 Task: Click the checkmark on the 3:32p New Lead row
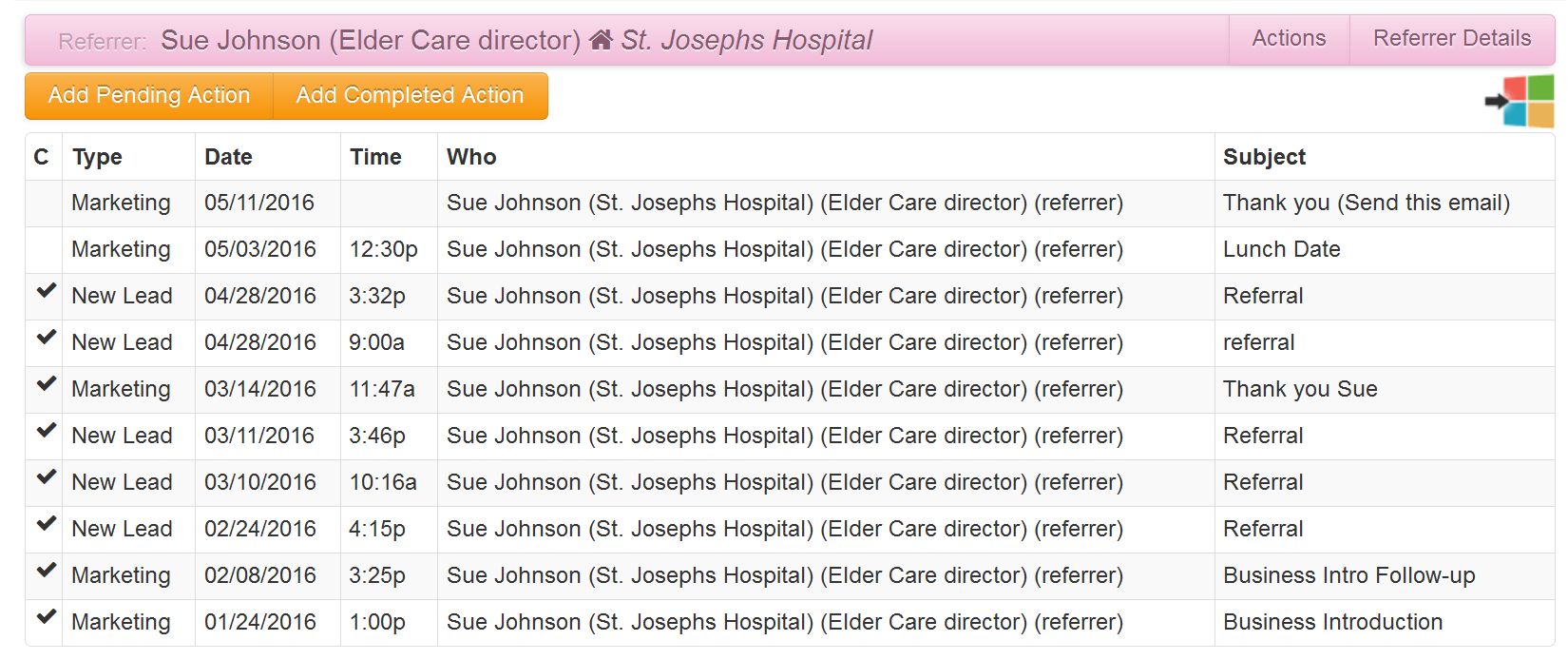click(46, 291)
